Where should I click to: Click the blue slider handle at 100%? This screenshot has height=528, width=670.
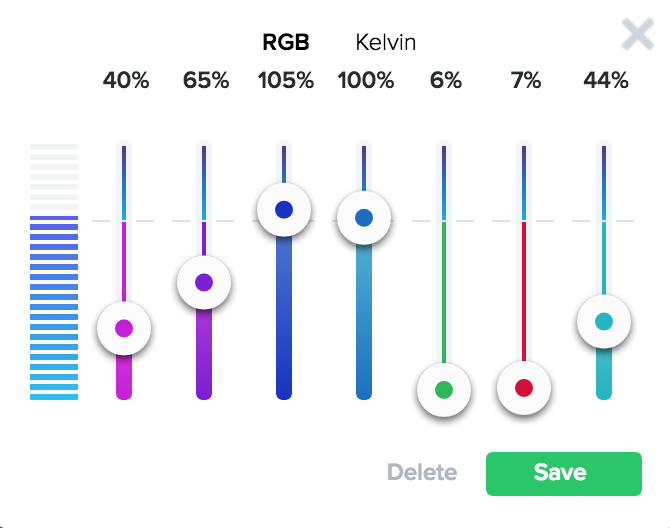(364, 217)
